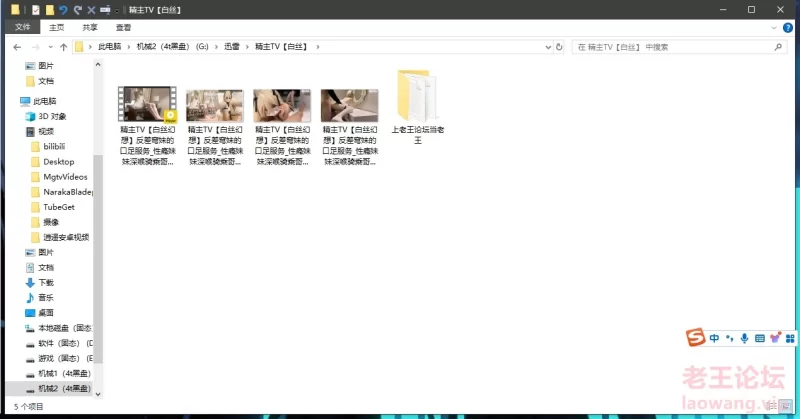Open 3D 对象 in the sidebar
The height and width of the screenshot is (419, 800).
(45, 116)
